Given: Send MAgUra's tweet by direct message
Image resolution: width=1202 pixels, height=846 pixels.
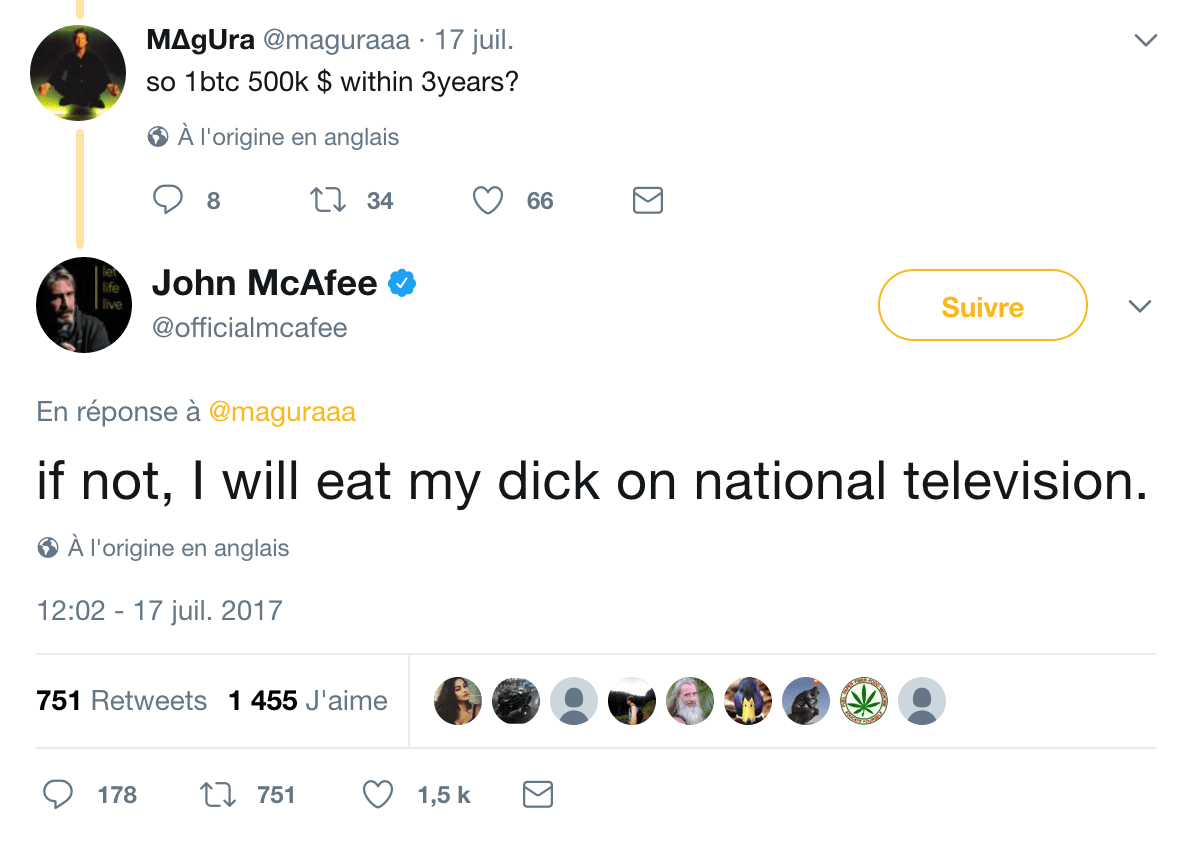Looking at the screenshot, I should pos(648,201).
